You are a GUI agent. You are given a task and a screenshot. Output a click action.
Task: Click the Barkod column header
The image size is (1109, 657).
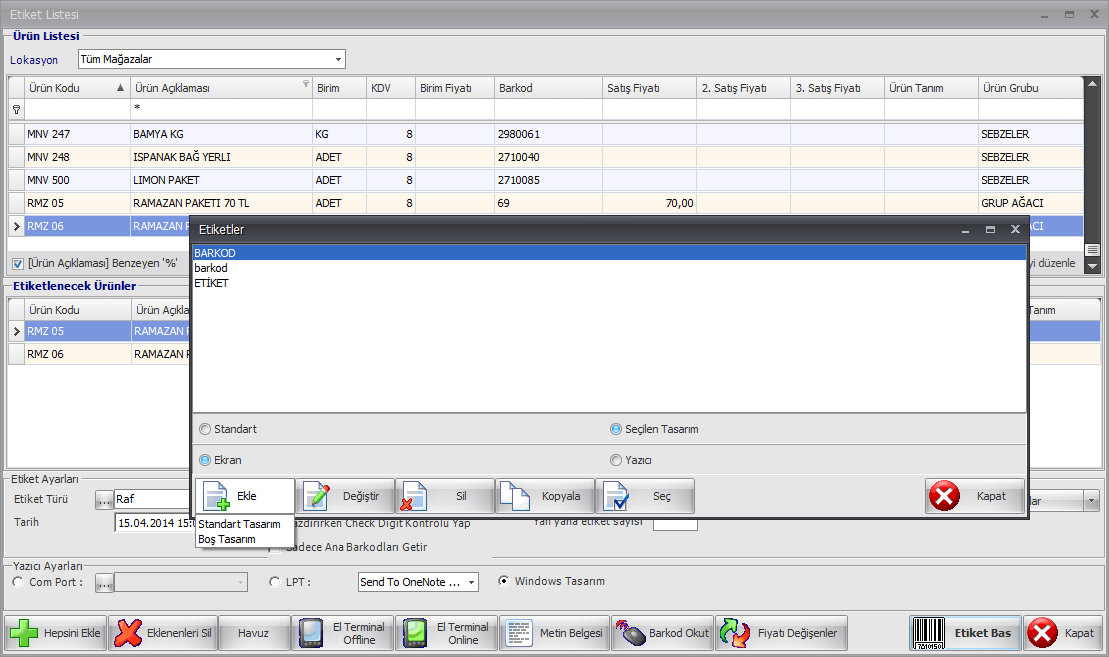click(548, 88)
